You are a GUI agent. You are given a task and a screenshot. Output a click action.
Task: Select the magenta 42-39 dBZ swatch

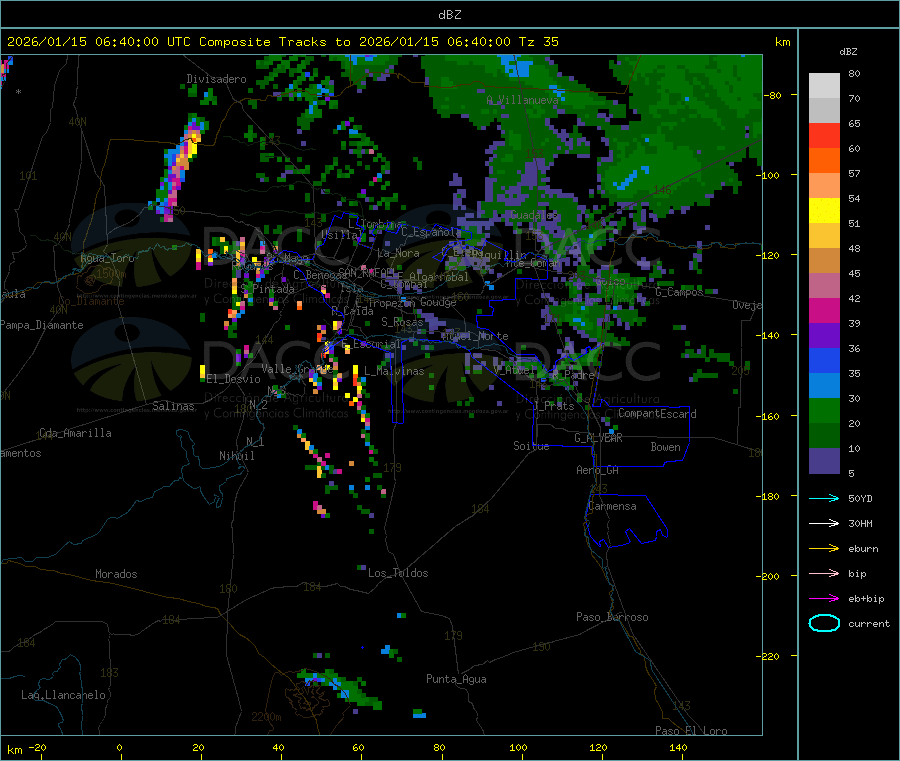pos(824,310)
